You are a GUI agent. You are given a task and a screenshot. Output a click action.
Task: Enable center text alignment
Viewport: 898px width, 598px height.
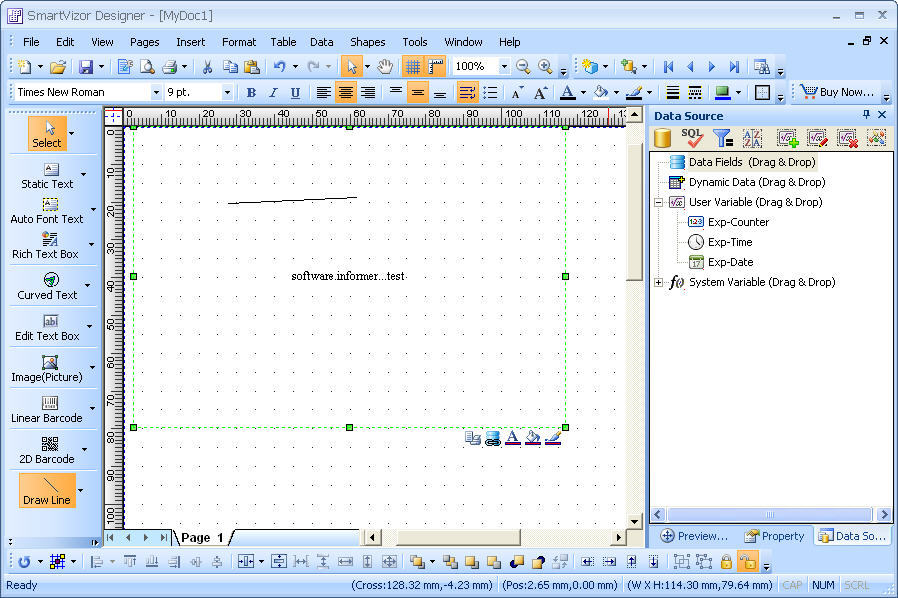[x=345, y=91]
